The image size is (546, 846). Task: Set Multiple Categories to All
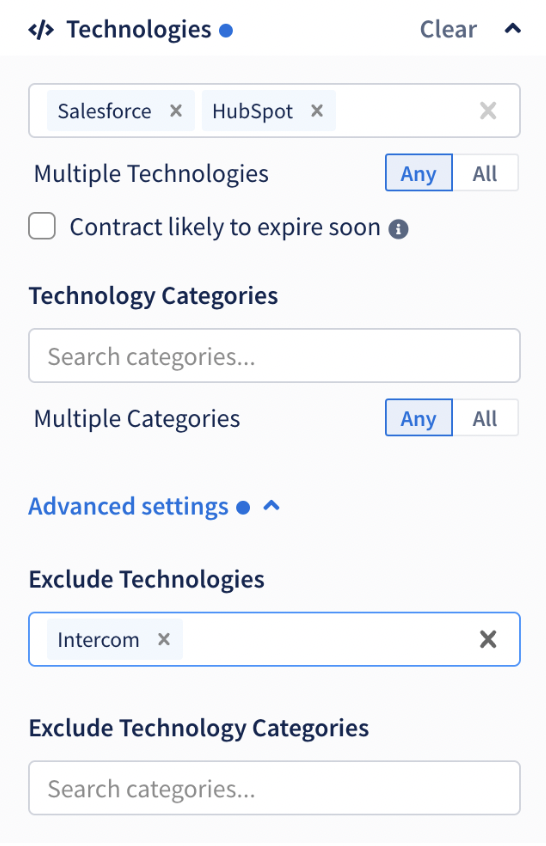point(485,418)
